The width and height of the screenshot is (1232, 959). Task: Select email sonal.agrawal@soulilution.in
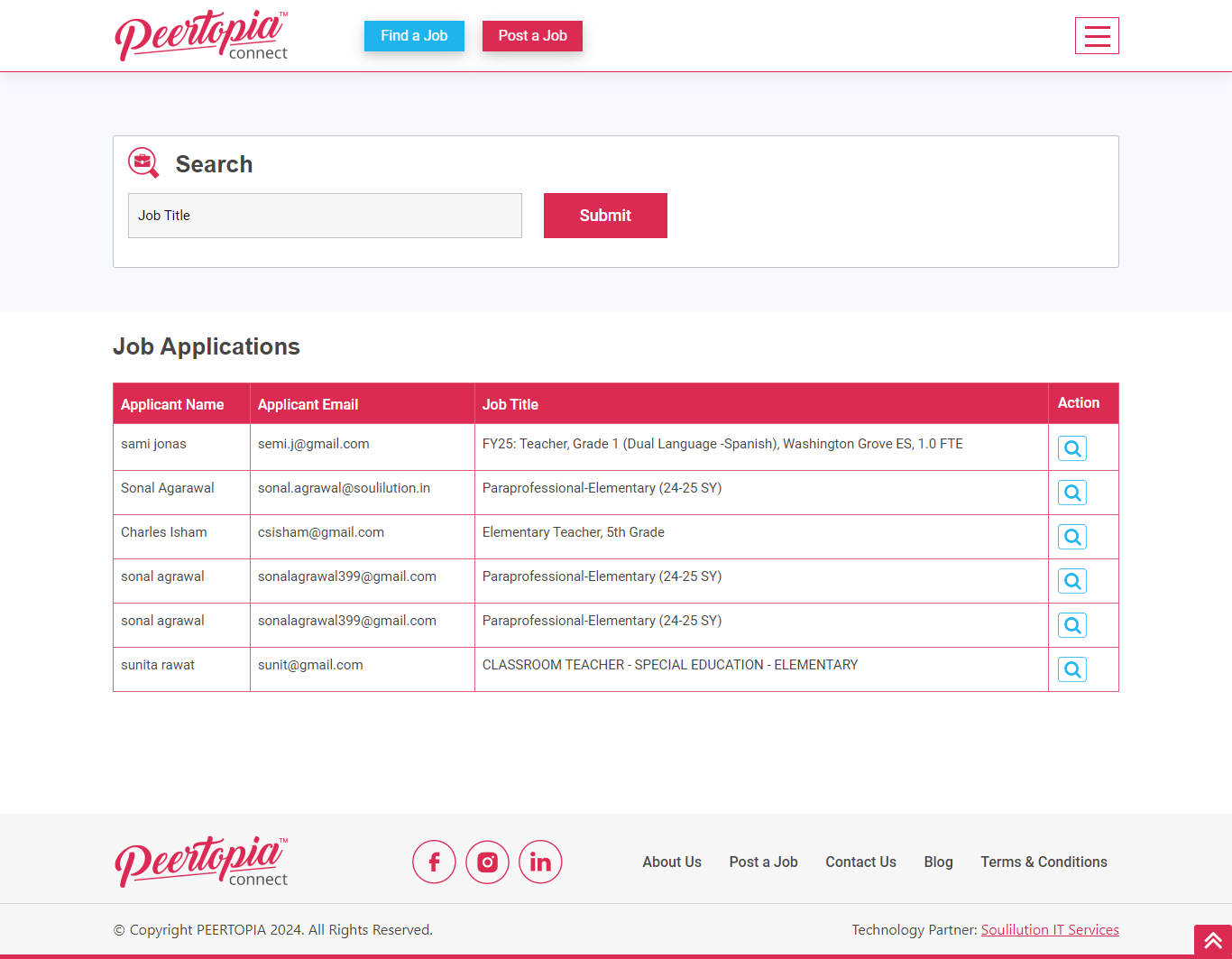point(344,488)
